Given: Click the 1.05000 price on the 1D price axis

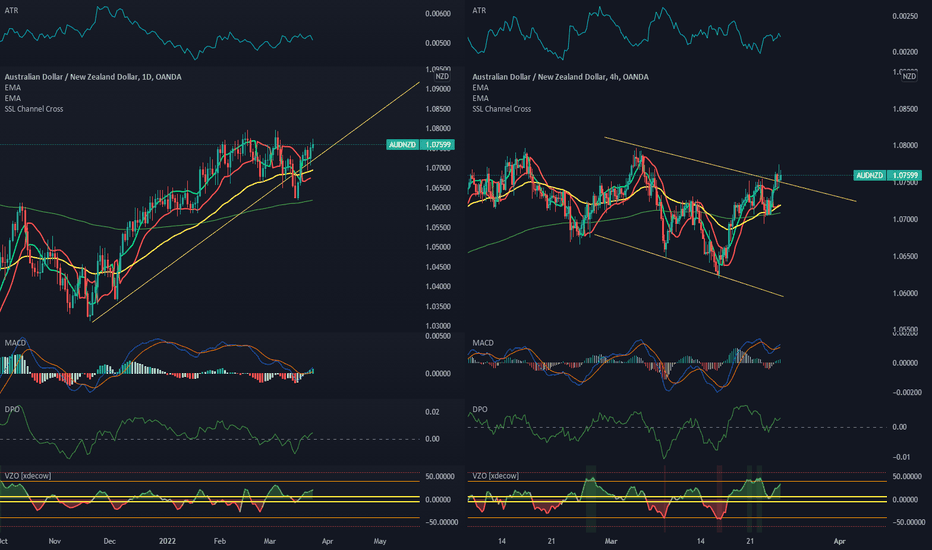Looking at the screenshot, I should pyautogui.click(x=438, y=247).
